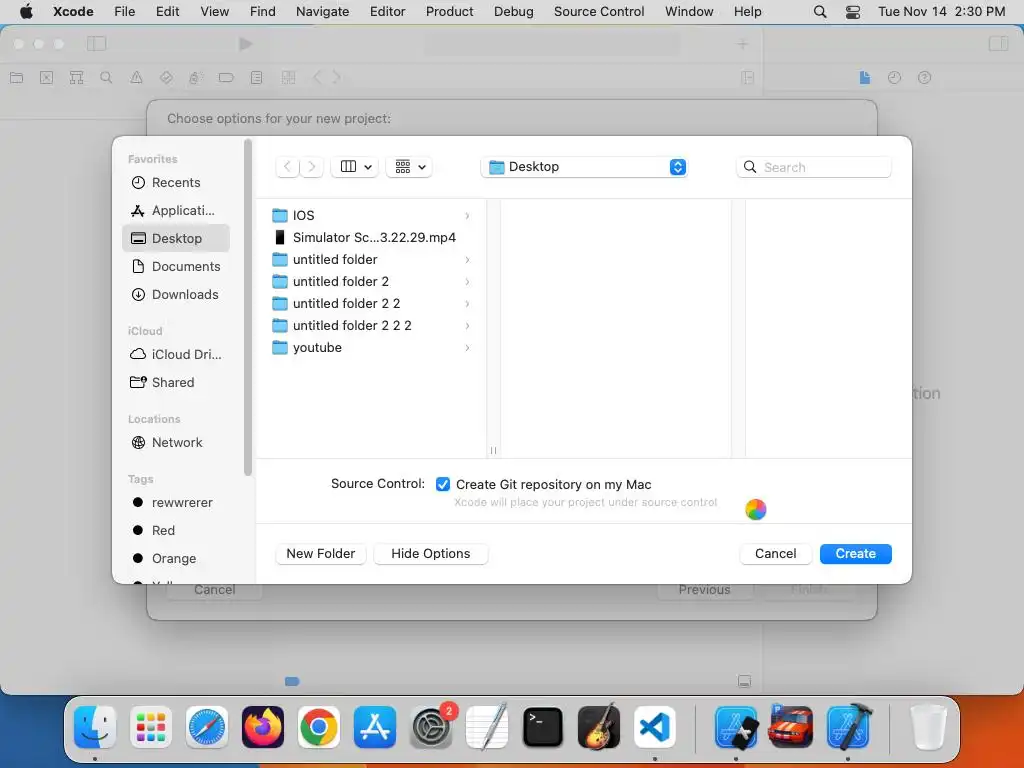Click the New Folder button
The image size is (1024, 768).
321,553
